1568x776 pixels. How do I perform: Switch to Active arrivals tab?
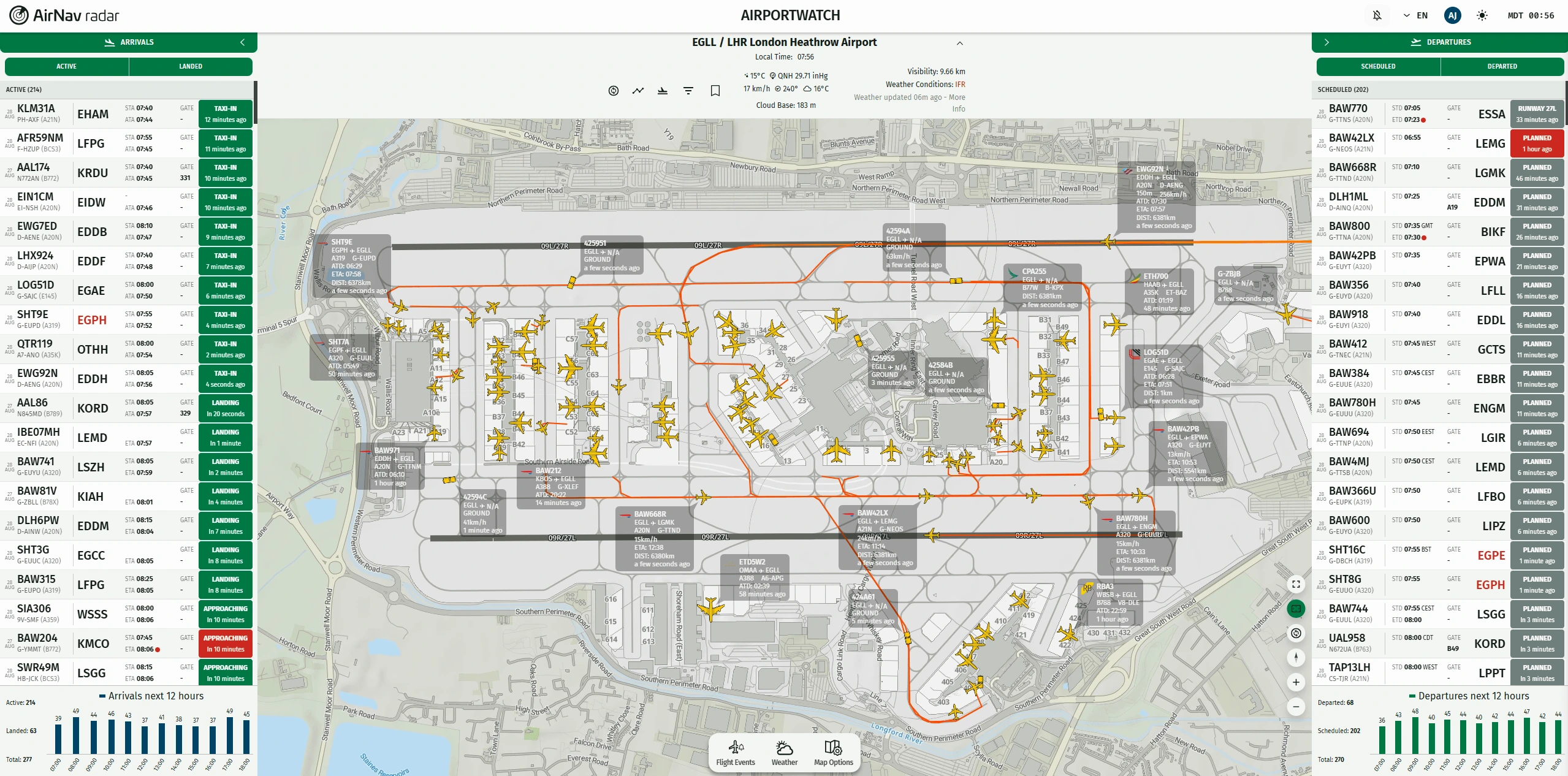pyautogui.click(x=67, y=66)
